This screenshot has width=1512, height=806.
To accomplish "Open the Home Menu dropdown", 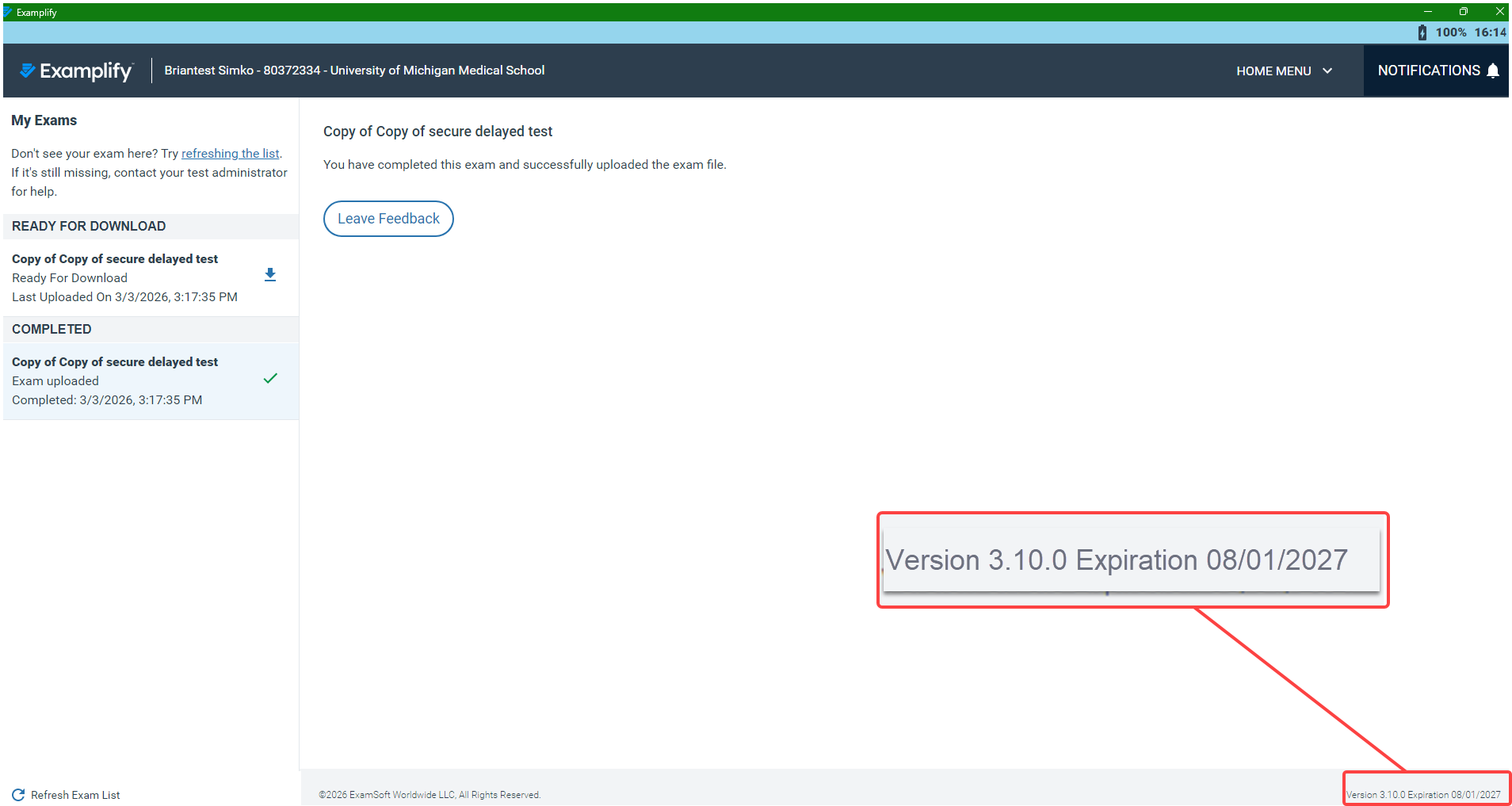I will point(1283,71).
